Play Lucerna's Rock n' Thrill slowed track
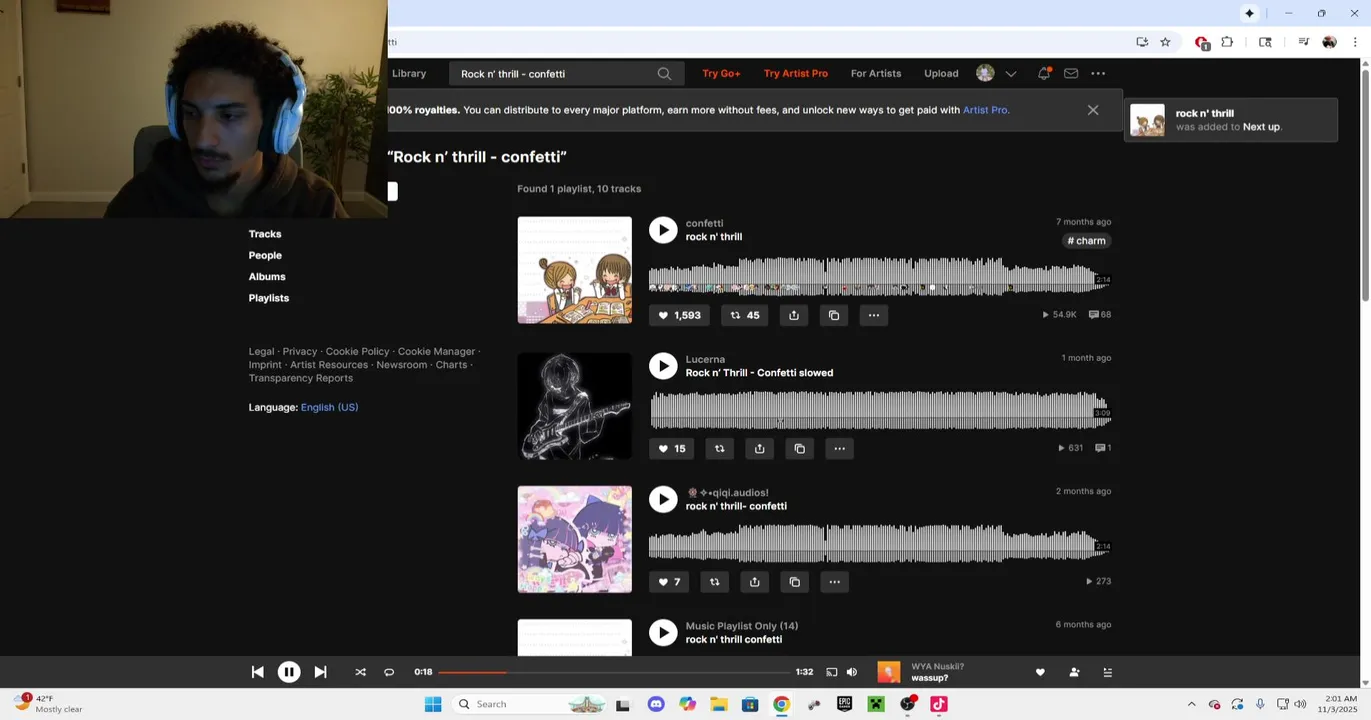 click(663, 366)
